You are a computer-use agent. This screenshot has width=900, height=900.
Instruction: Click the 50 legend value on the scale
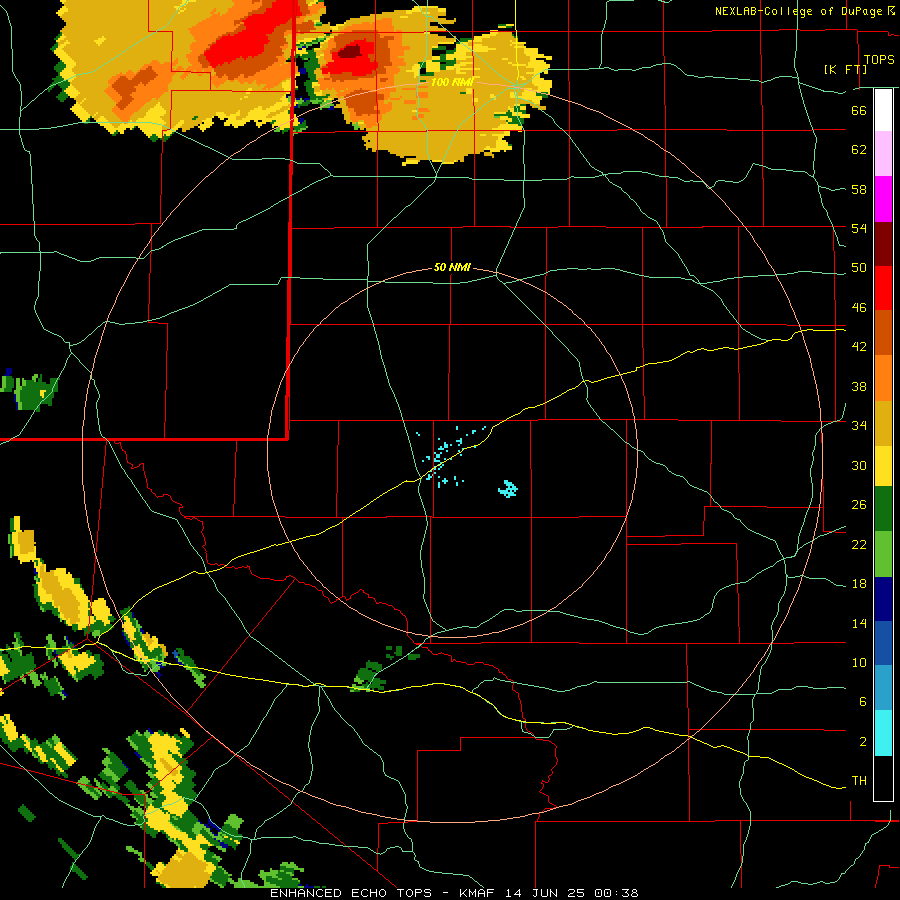[x=859, y=268]
